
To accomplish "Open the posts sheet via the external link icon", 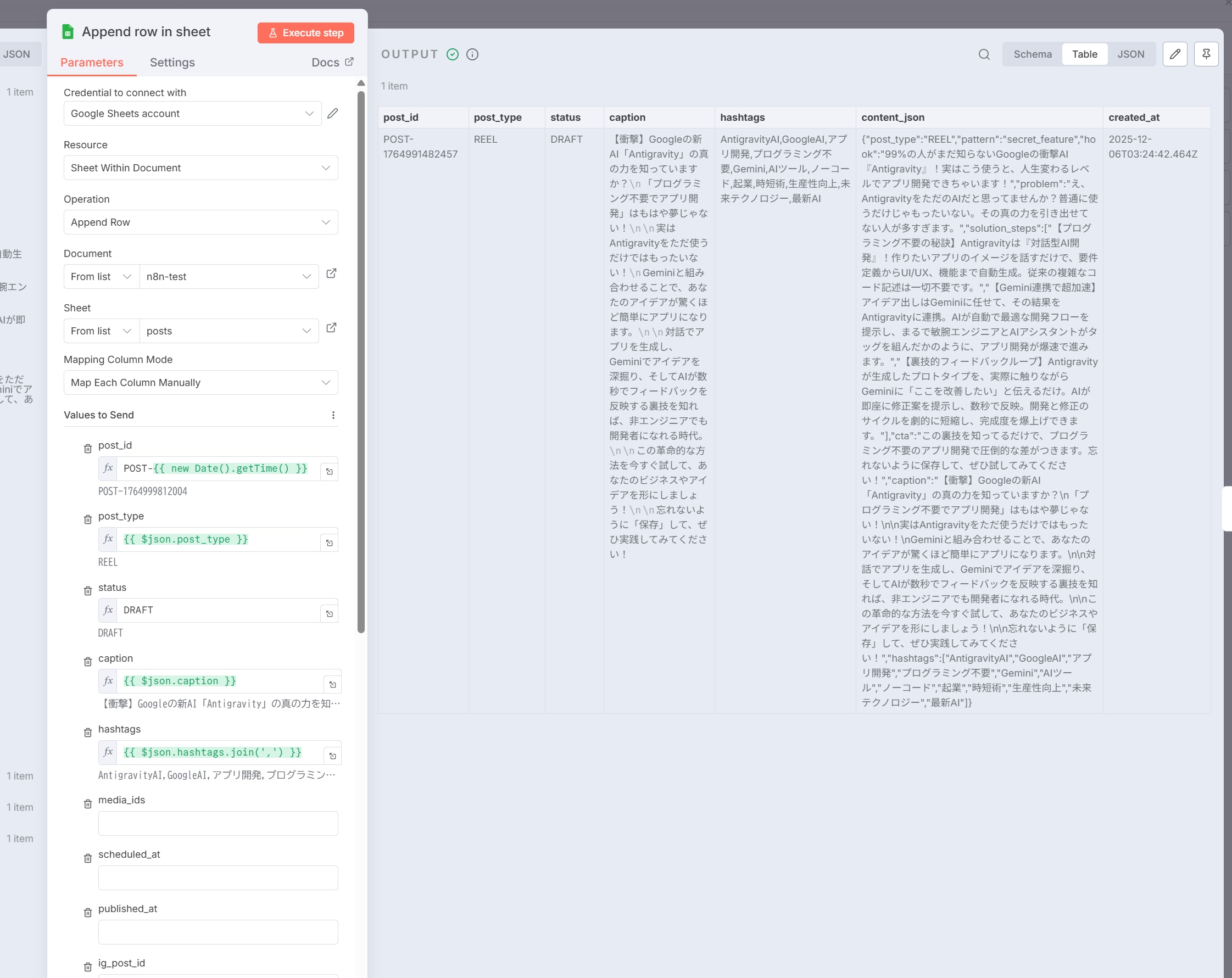I will click(331, 328).
